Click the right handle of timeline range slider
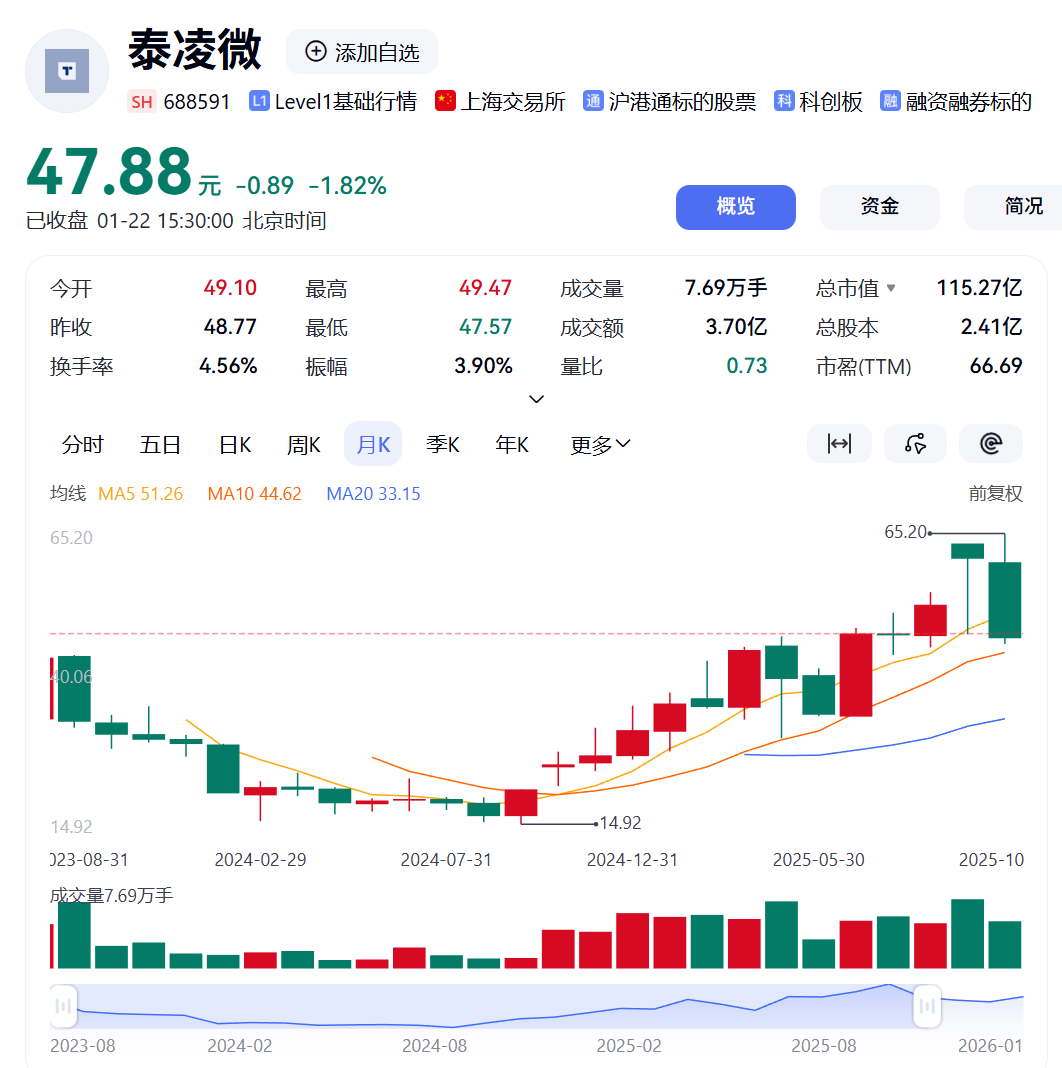Screen dimensions: 1062x1068 927,1006
